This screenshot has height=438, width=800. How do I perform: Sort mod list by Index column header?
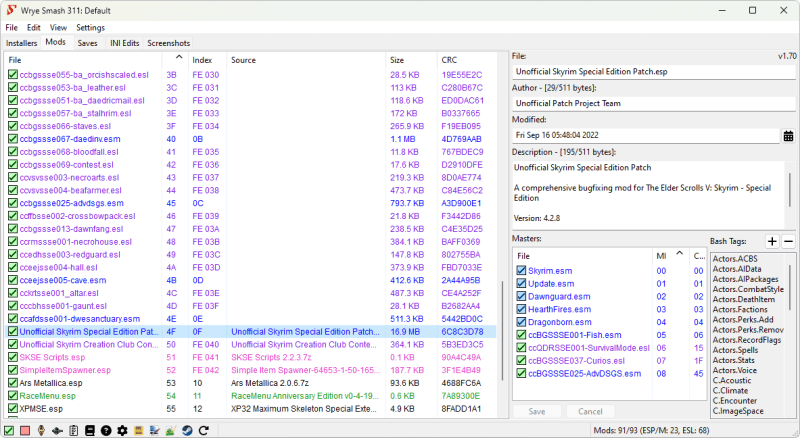click(207, 60)
